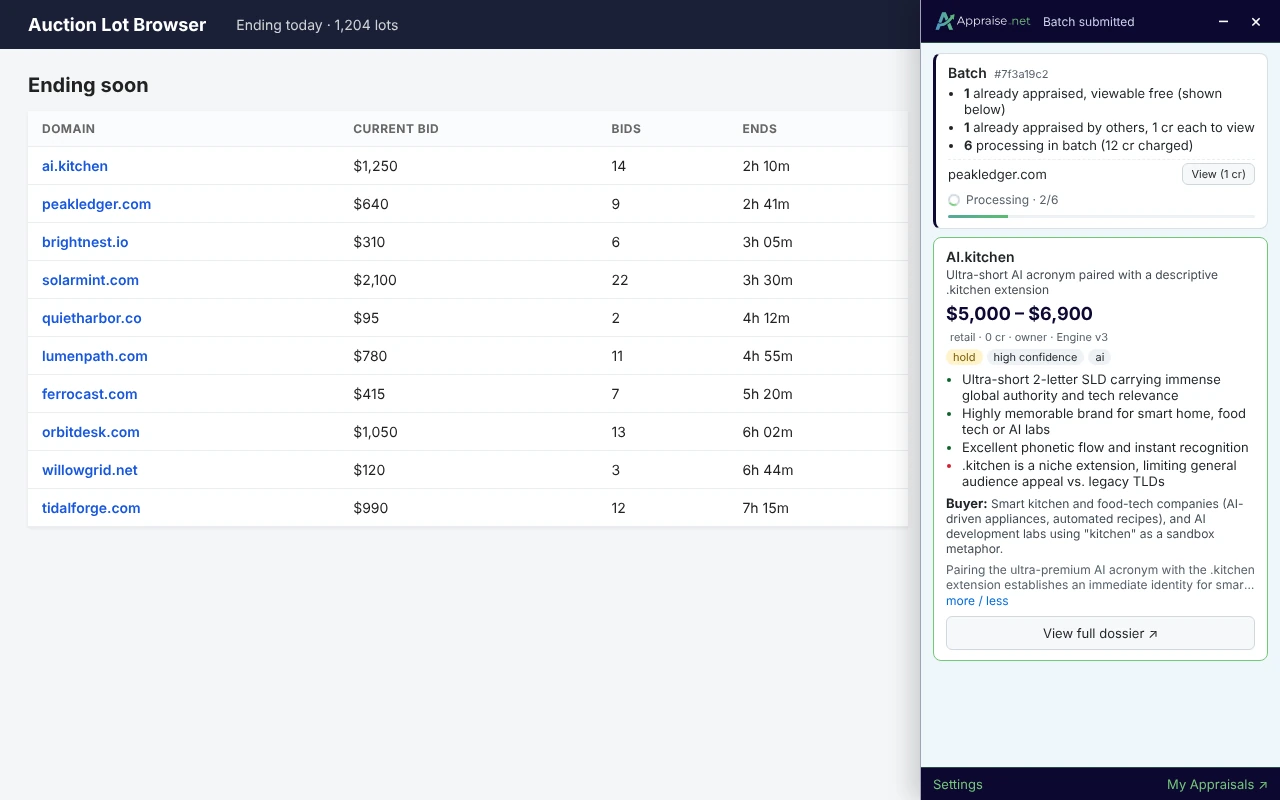
Task: Click the BIDS column header
Action: [626, 129]
